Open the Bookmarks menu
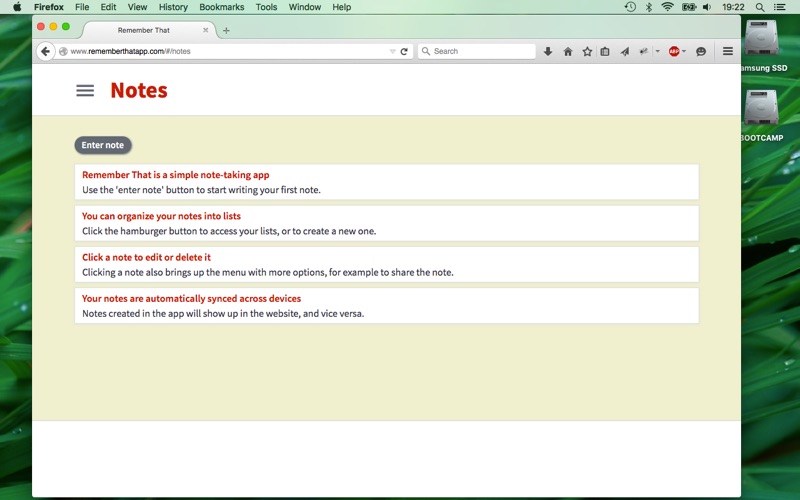The image size is (800, 500). click(221, 7)
